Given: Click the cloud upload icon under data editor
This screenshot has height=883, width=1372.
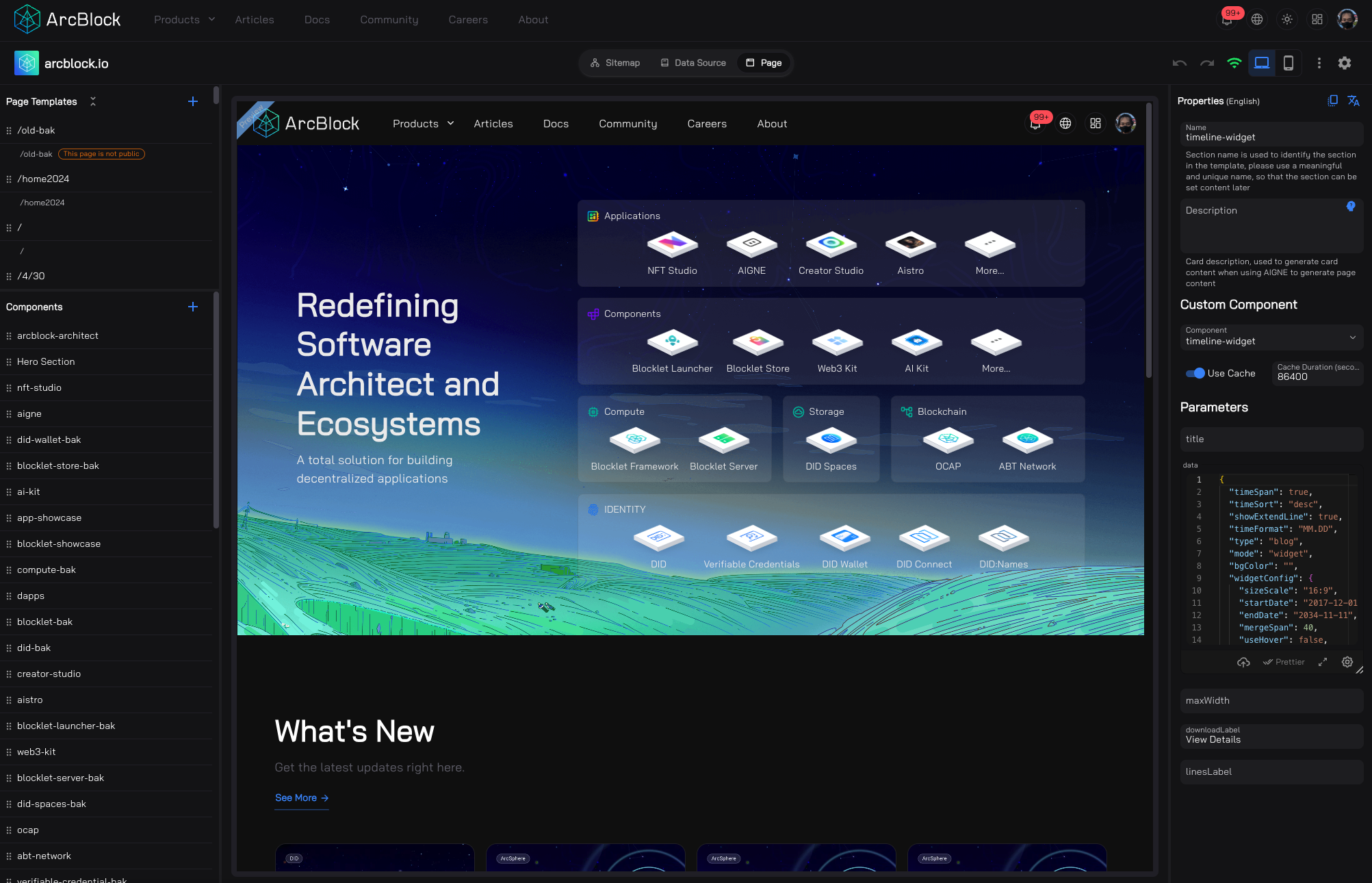Looking at the screenshot, I should click(1243, 662).
